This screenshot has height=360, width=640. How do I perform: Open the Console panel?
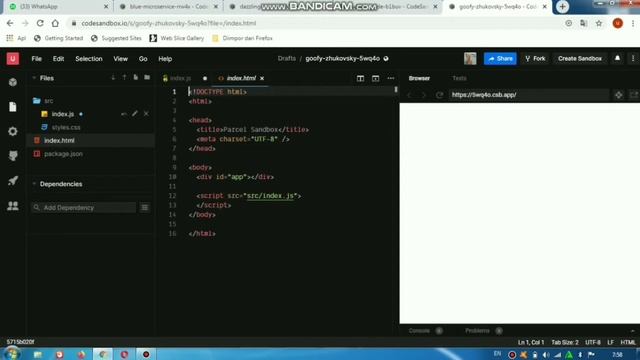pos(419,331)
